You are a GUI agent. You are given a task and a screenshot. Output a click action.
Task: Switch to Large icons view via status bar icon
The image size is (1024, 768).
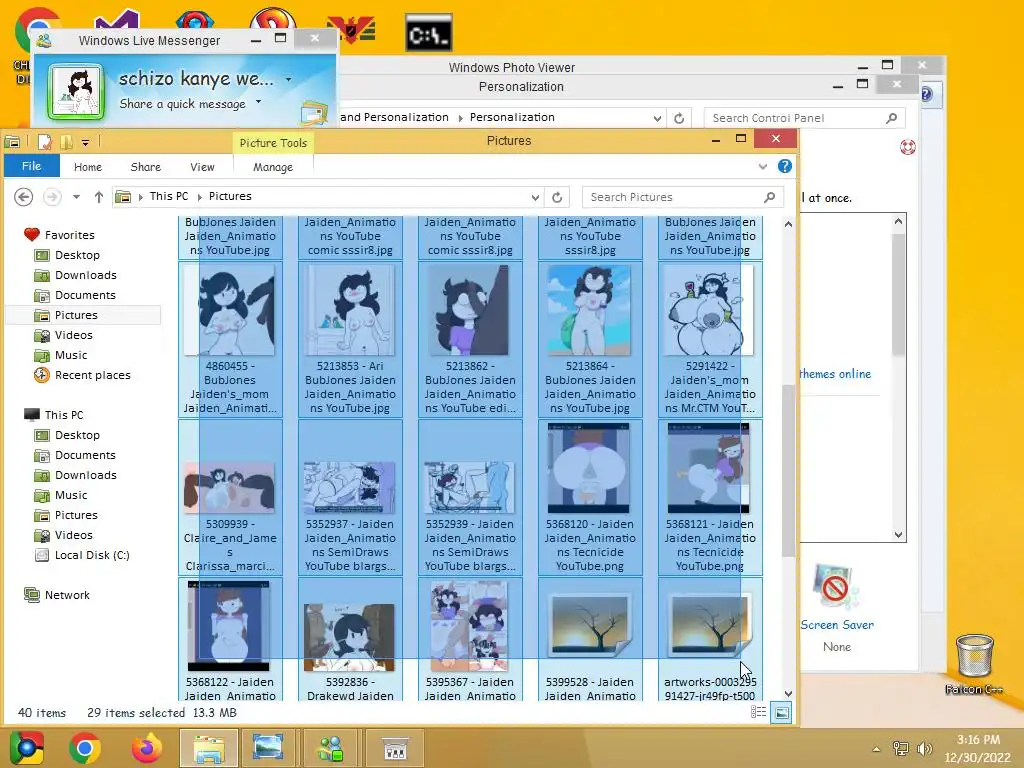click(781, 712)
